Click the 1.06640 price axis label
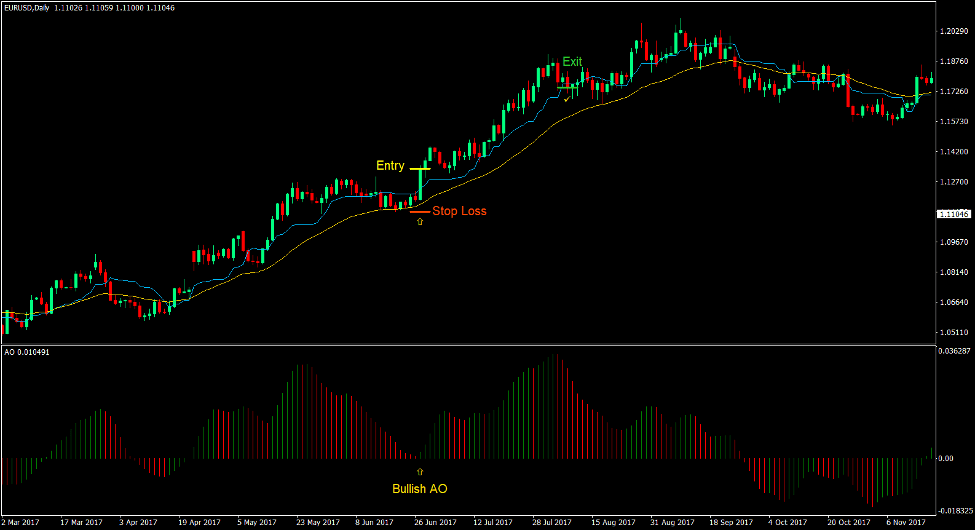Viewport: 977px width, 531px height. 954,303
